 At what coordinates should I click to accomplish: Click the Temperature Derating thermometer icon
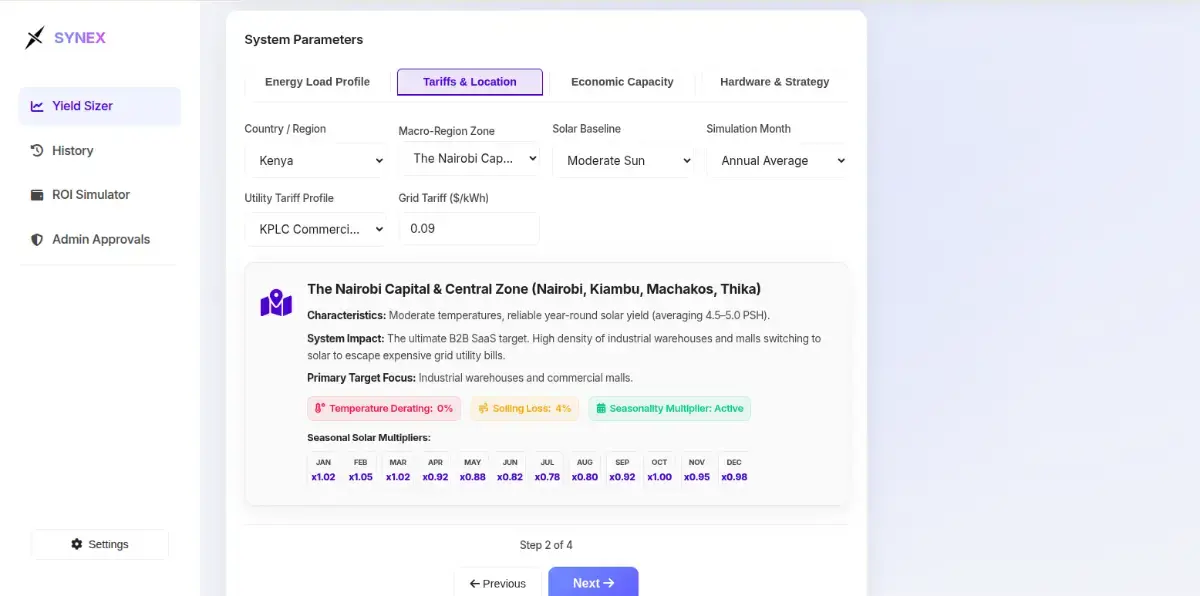pyautogui.click(x=320, y=408)
